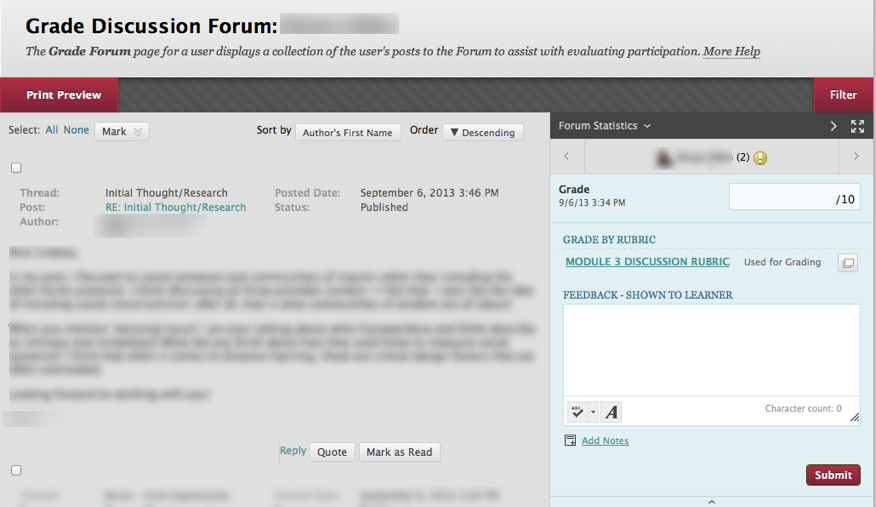876x507 pixels.
Task: Open the Filter option
Action: coord(843,95)
